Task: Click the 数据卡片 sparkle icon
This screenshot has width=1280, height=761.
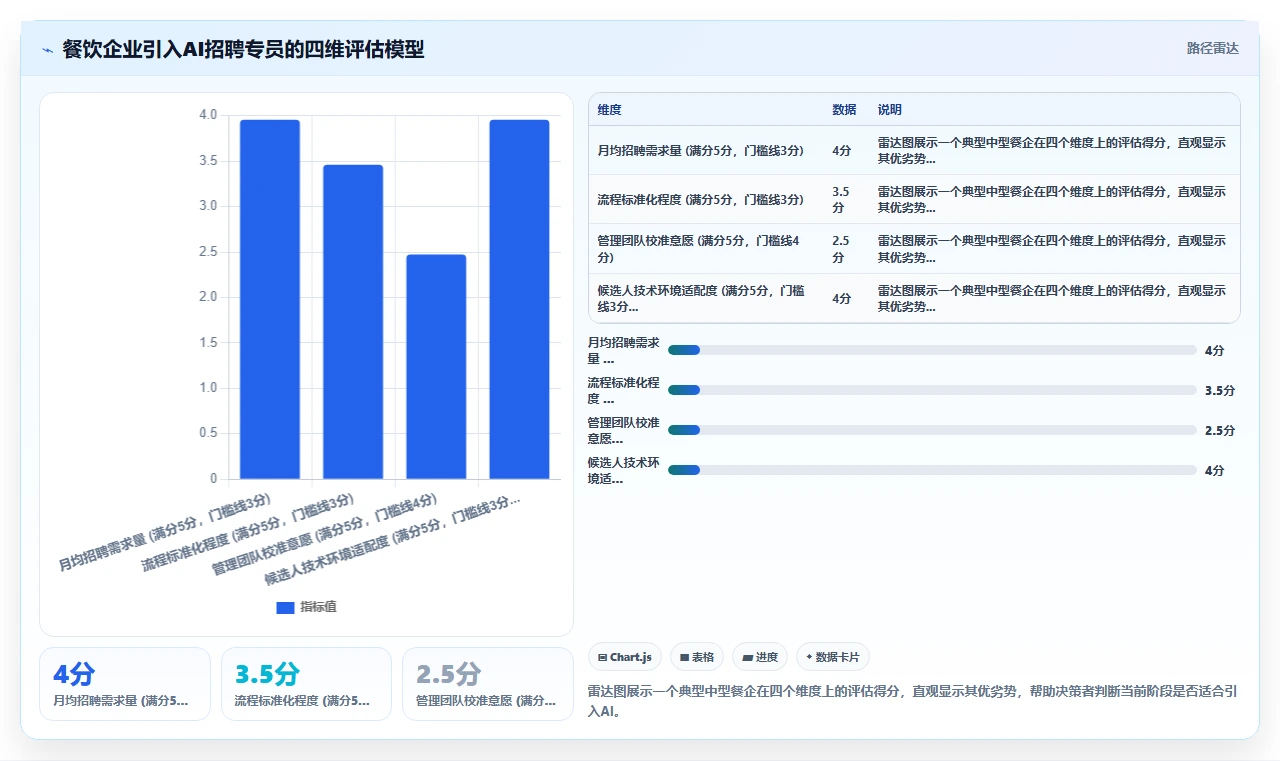Action: 809,657
